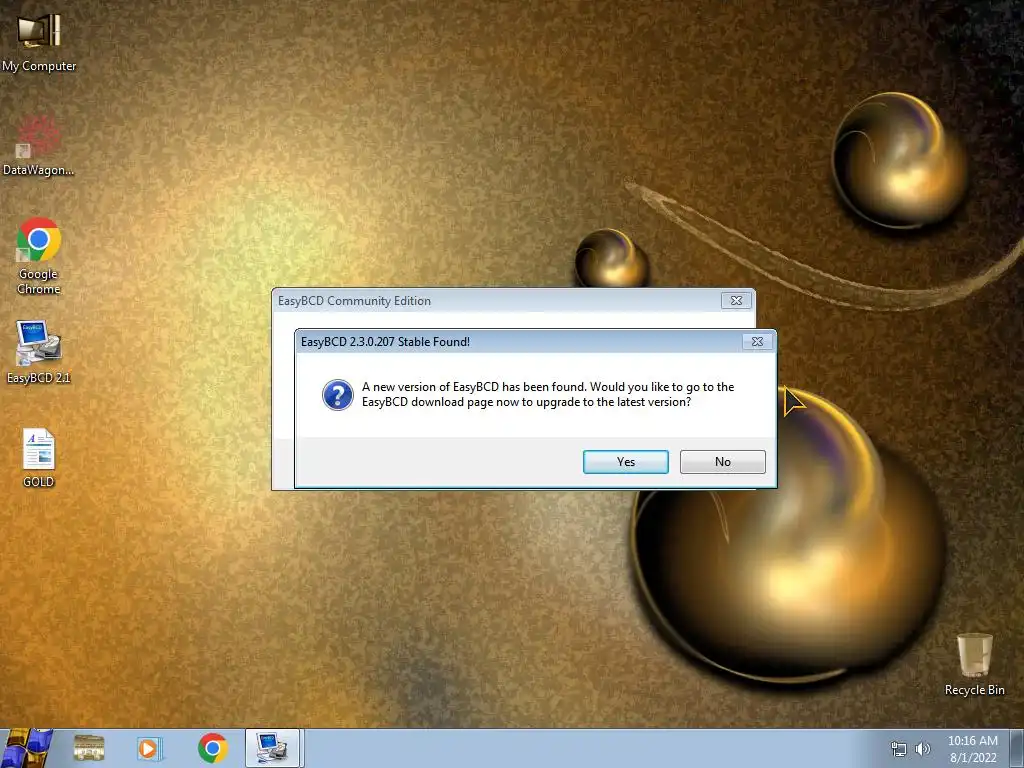1024x768 pixels.
Task: Click the Show desktop strip beside the clock
Action: (1016, 748)
